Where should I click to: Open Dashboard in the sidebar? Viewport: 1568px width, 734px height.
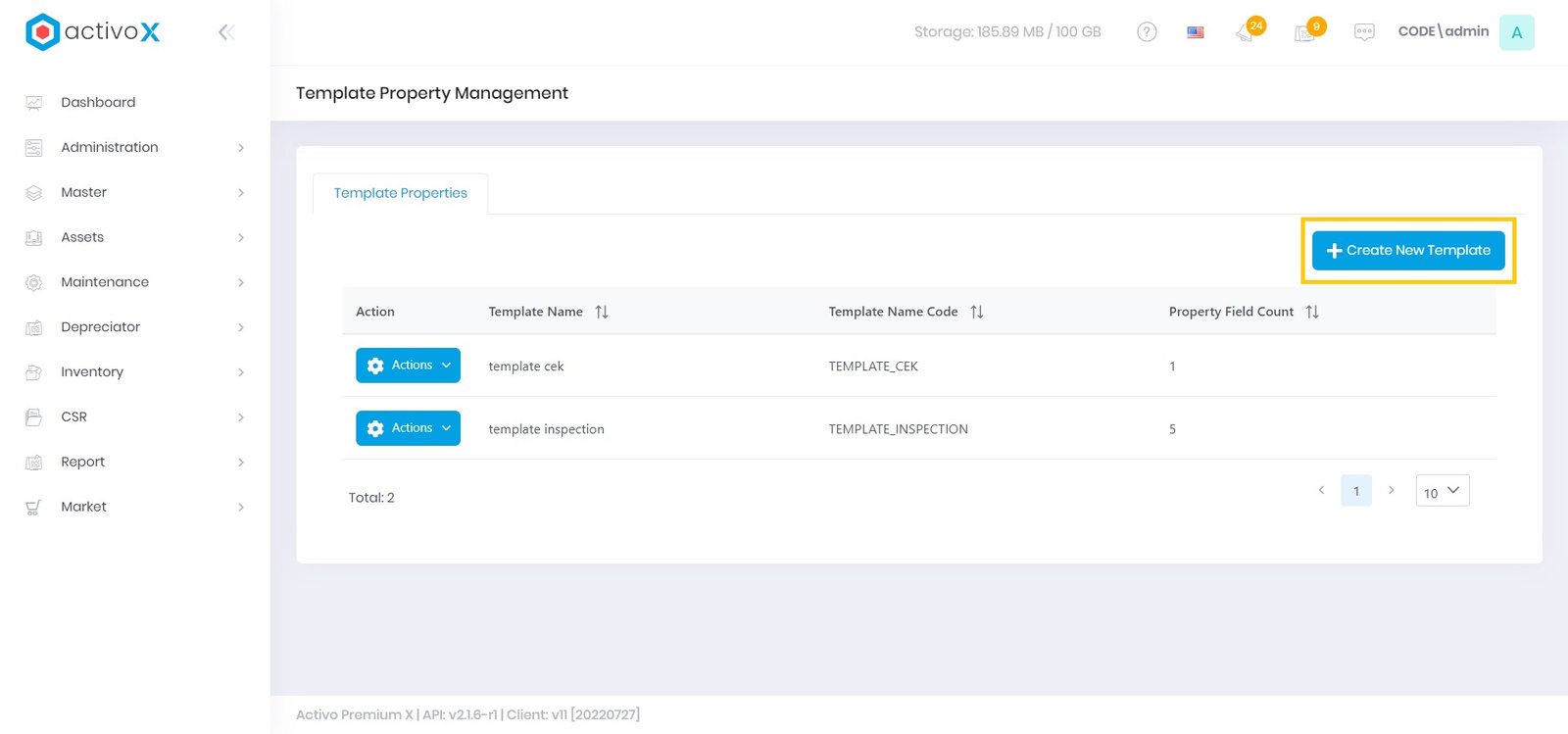point(98,102)
